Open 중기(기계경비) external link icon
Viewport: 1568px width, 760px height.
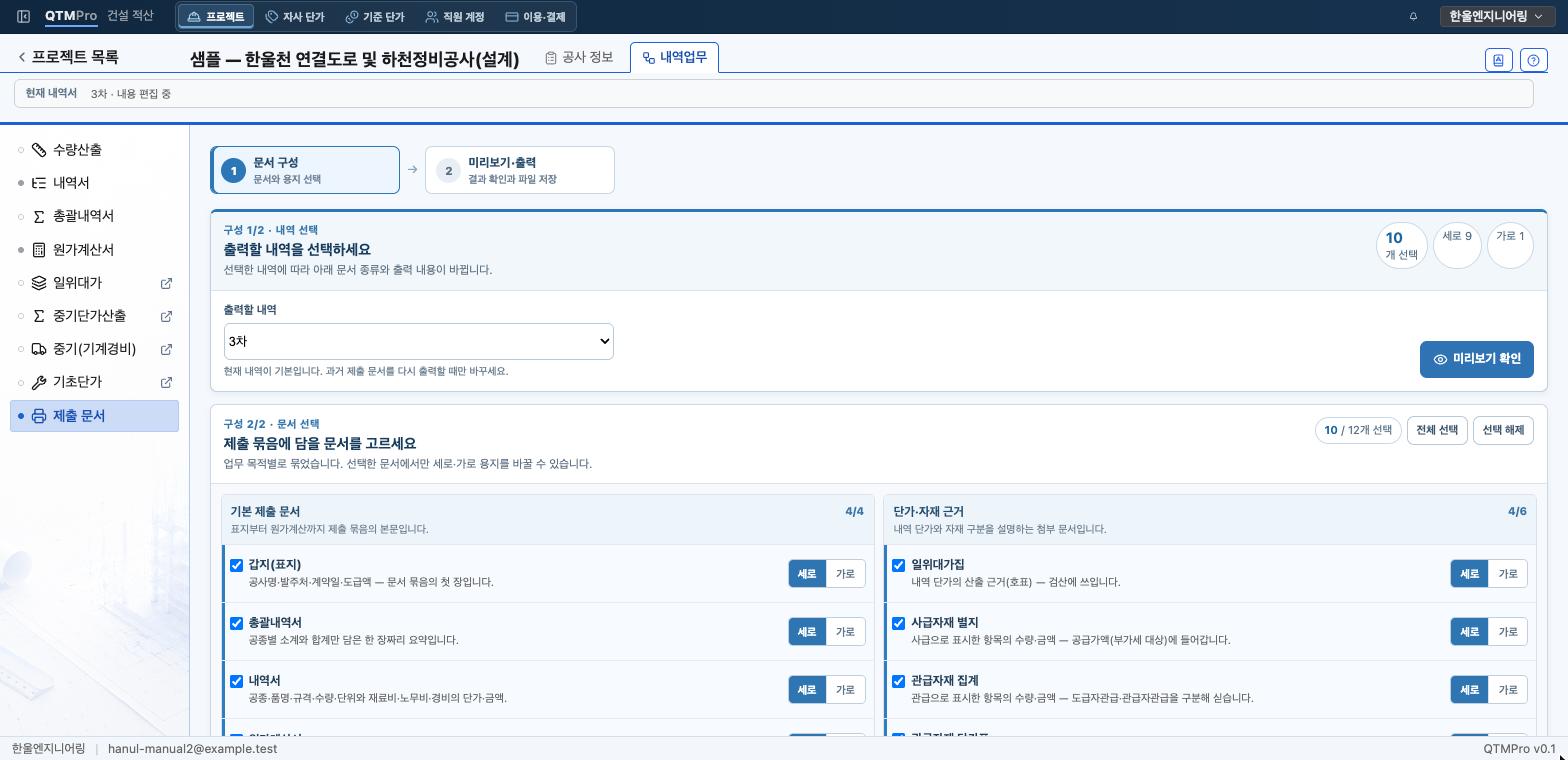coord(166,349)
